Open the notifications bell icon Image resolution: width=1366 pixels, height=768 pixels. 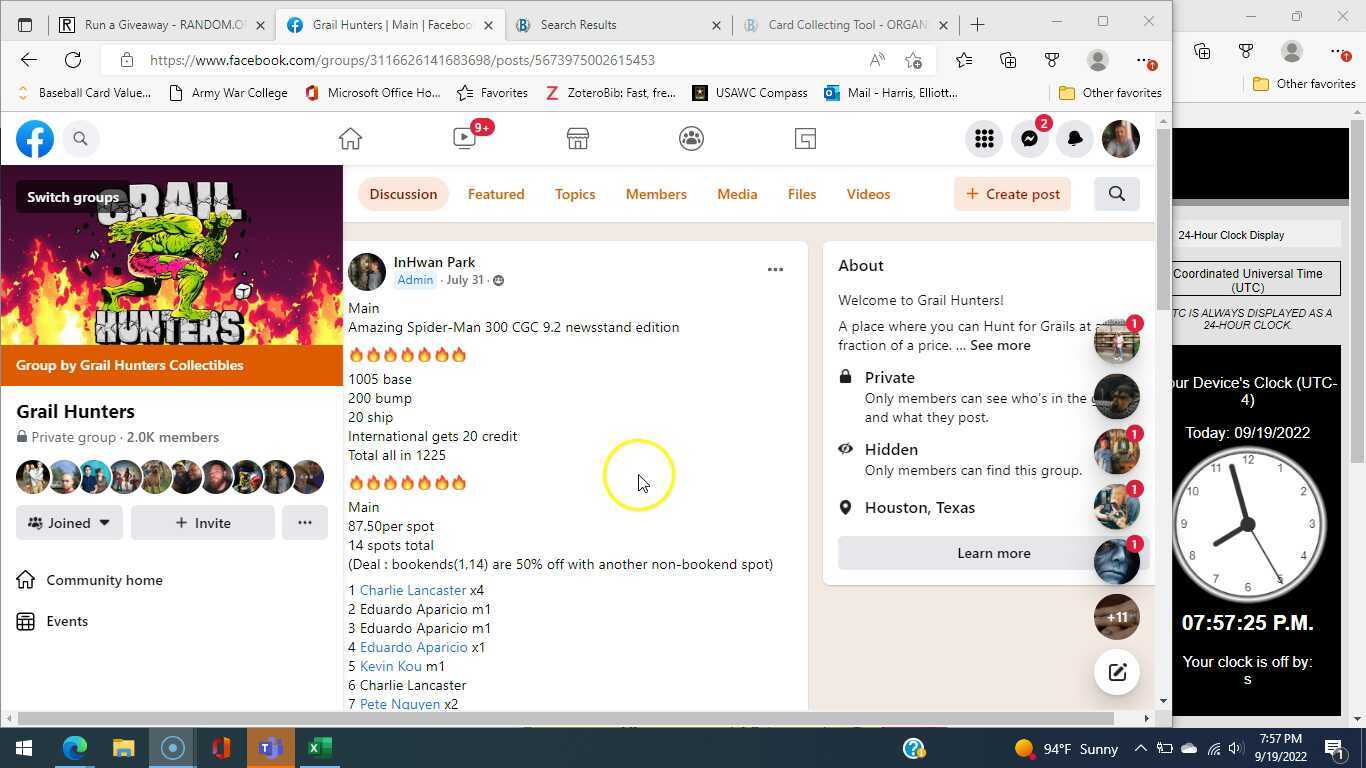pyautogui.click(x=1075, y=139)
